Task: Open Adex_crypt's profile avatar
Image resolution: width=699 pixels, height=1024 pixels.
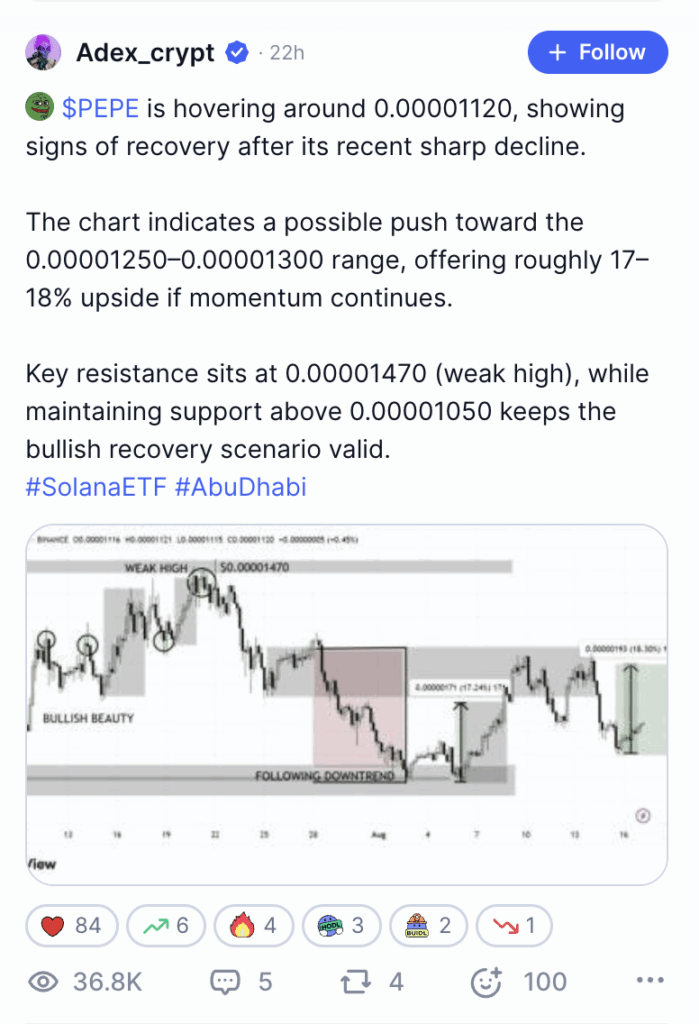Action: 43,52
